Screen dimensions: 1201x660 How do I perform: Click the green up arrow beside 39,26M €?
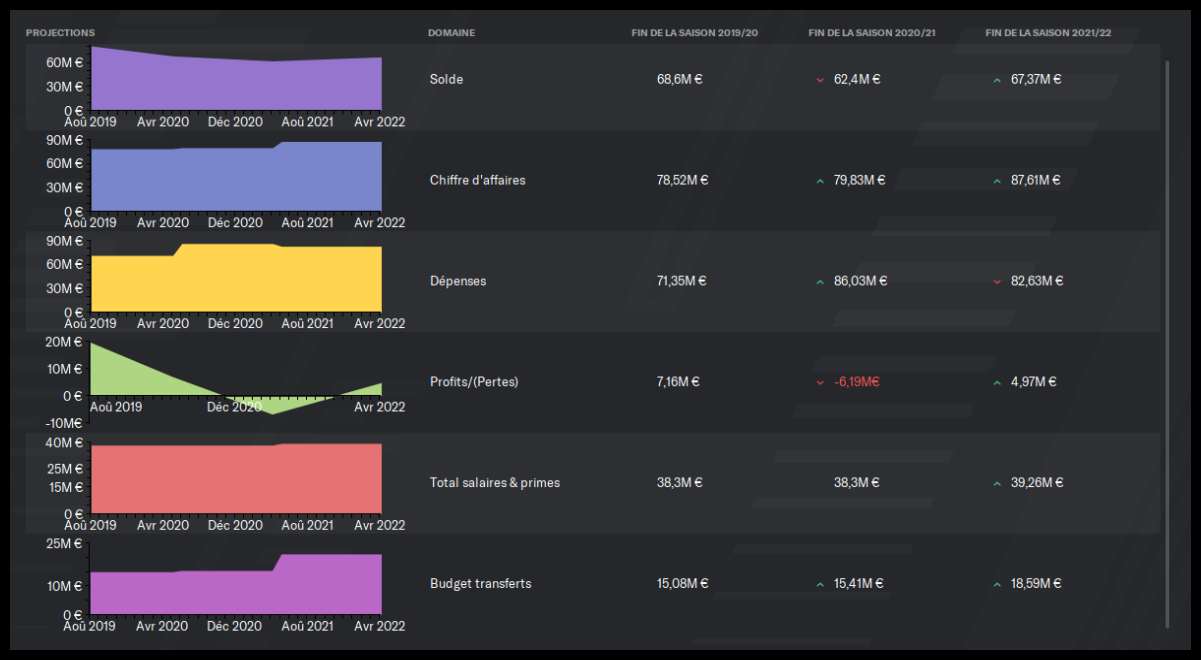click(997, 483)
